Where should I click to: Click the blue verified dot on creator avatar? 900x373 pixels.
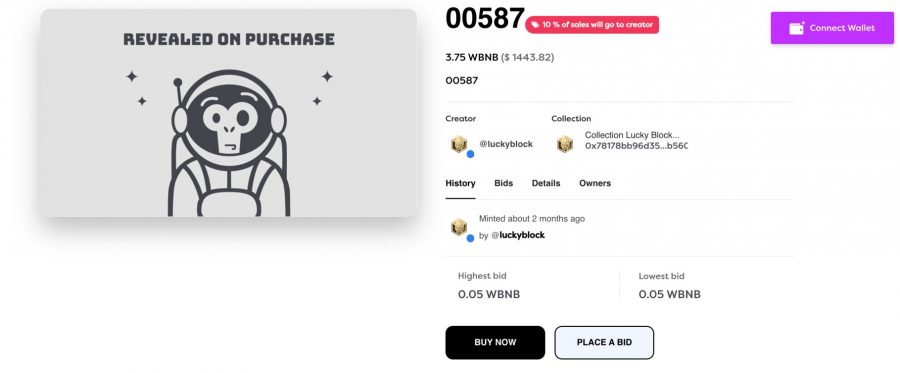click(470, 154)
